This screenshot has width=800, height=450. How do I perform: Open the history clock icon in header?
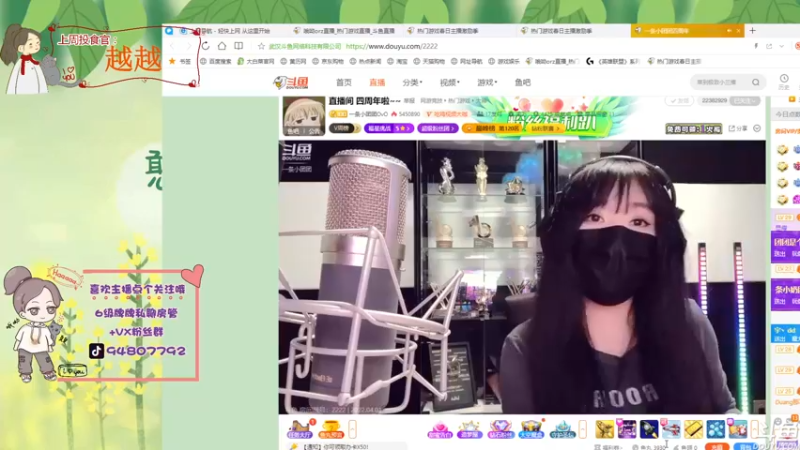(x=784, y=79)
